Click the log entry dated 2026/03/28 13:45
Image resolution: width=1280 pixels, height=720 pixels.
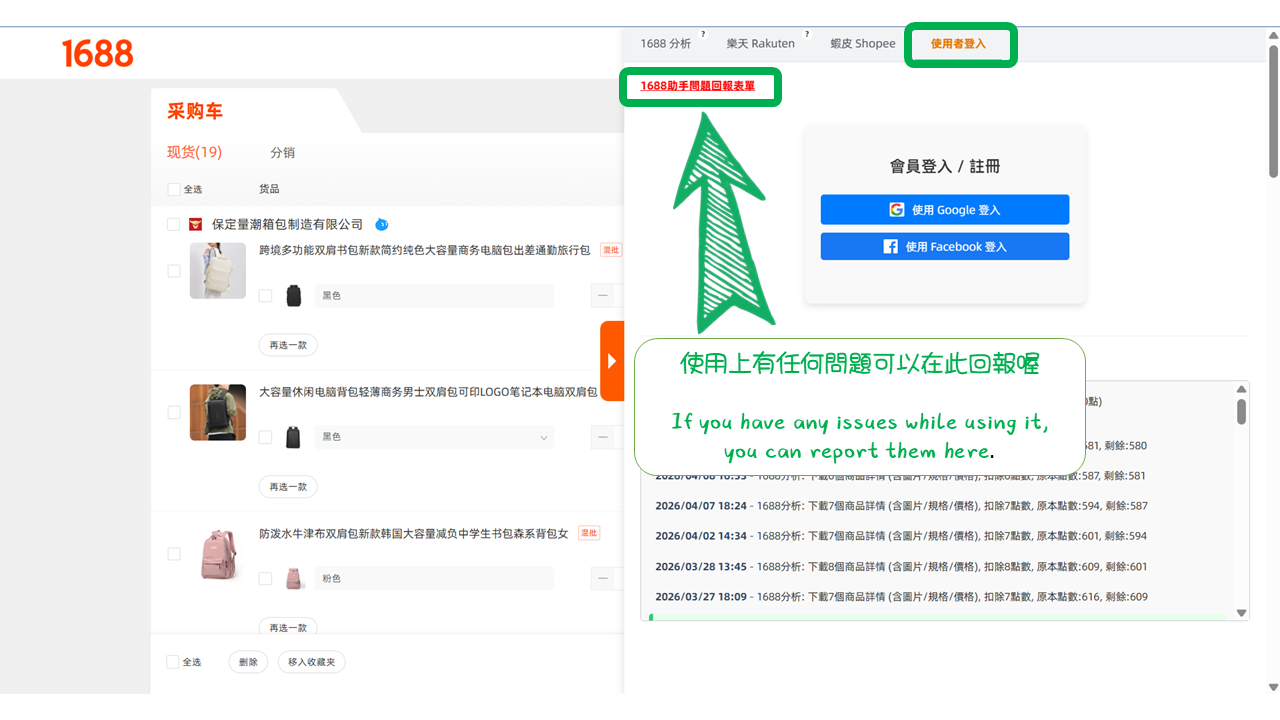tap(901, 567)
